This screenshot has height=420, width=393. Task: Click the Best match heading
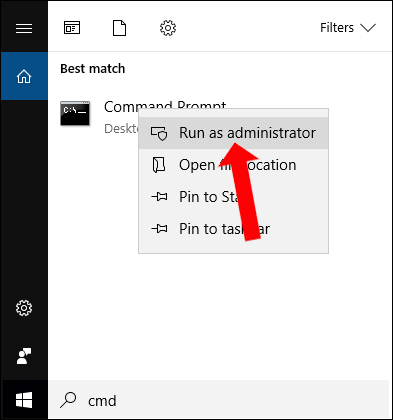(93, 69)
